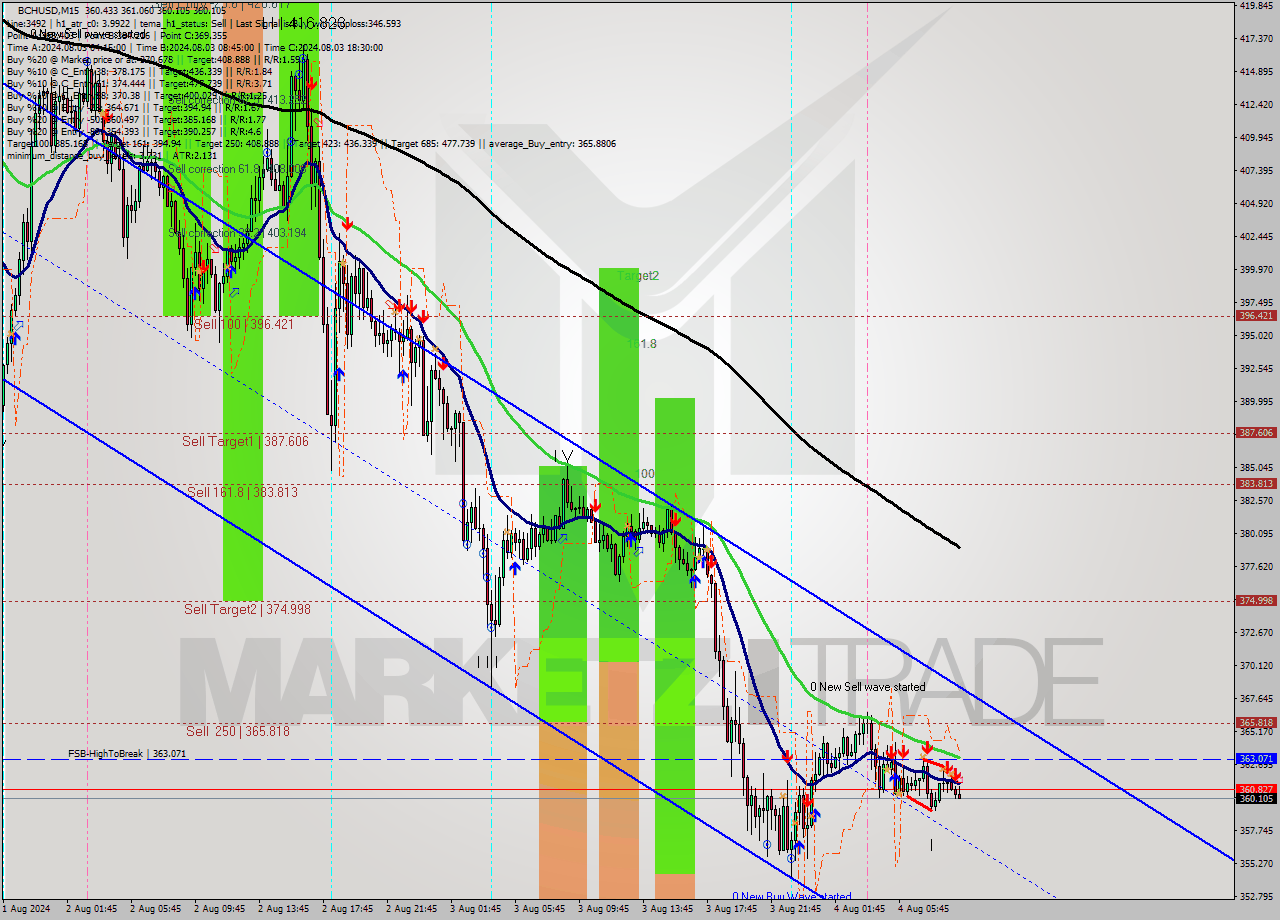Click the 'Sell Target2 | 374.998' label
Viewport: 1280px width, 920px height.
pos(246,609)
